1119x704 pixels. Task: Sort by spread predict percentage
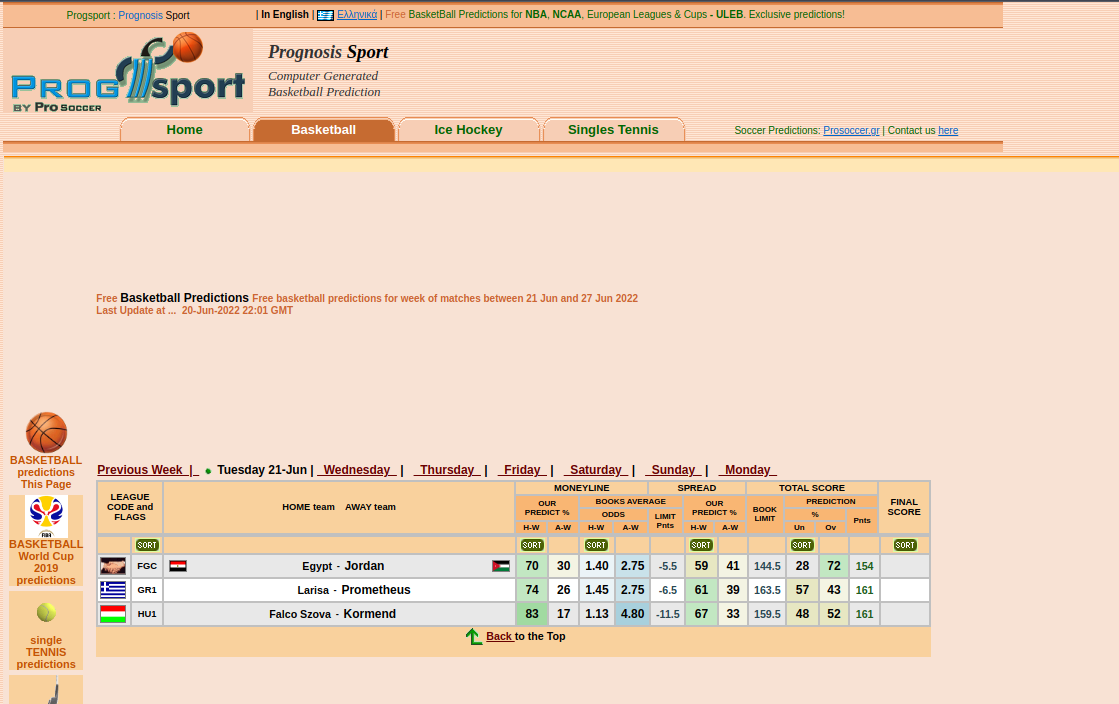(x=701, y=545)
